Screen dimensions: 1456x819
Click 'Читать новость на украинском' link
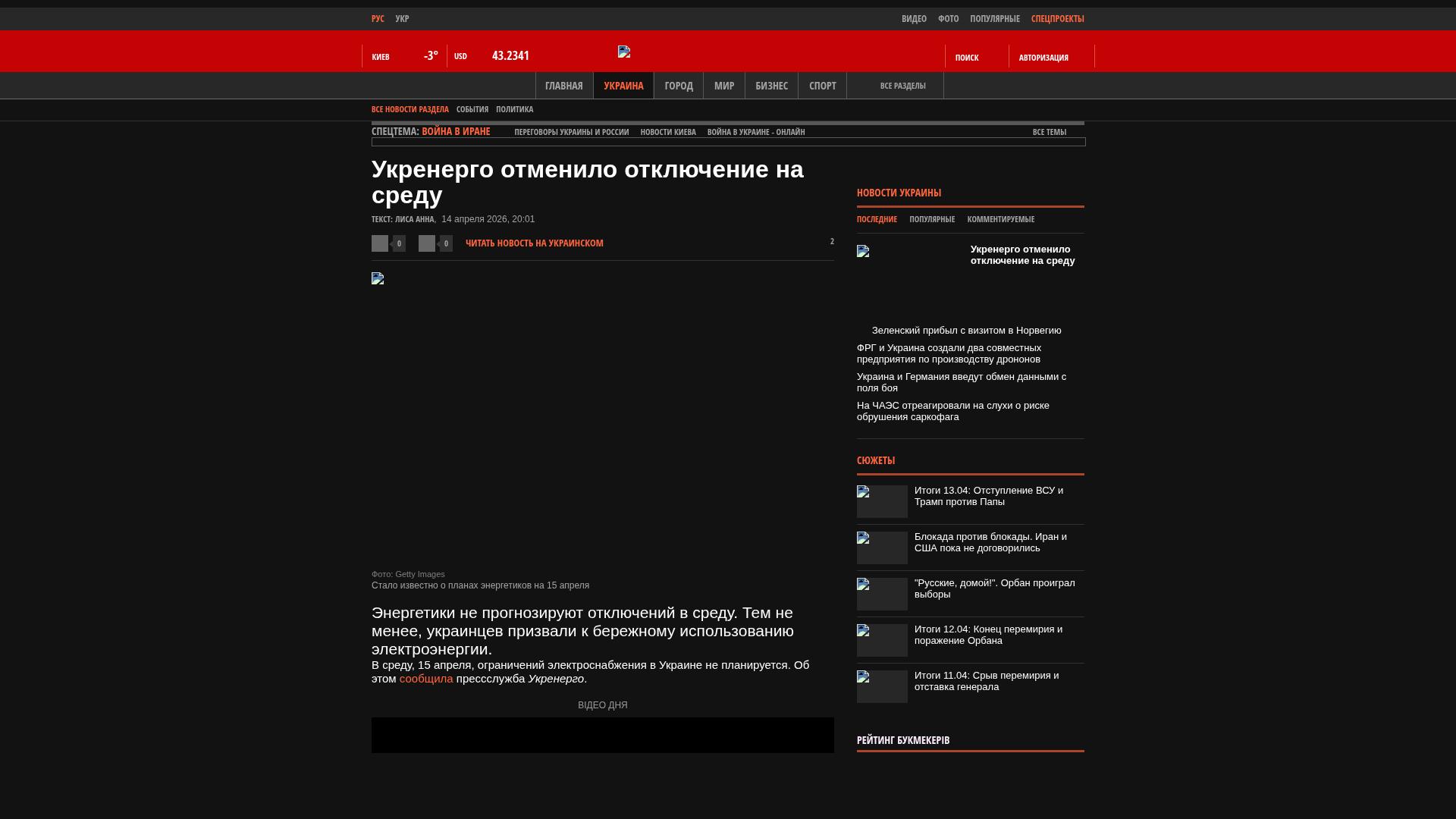coord(534,243)
